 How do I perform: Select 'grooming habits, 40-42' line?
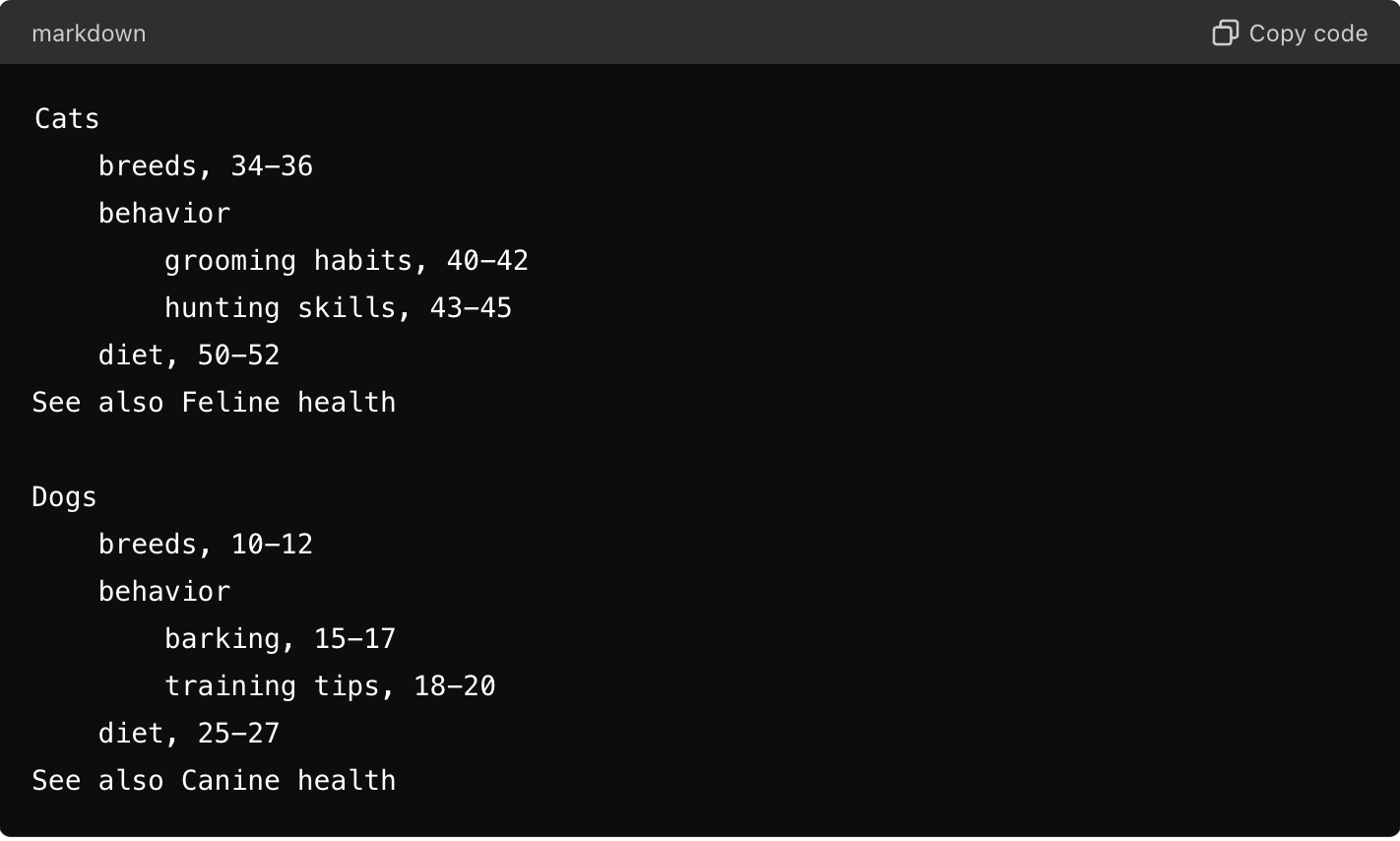[x=347, y=260]
